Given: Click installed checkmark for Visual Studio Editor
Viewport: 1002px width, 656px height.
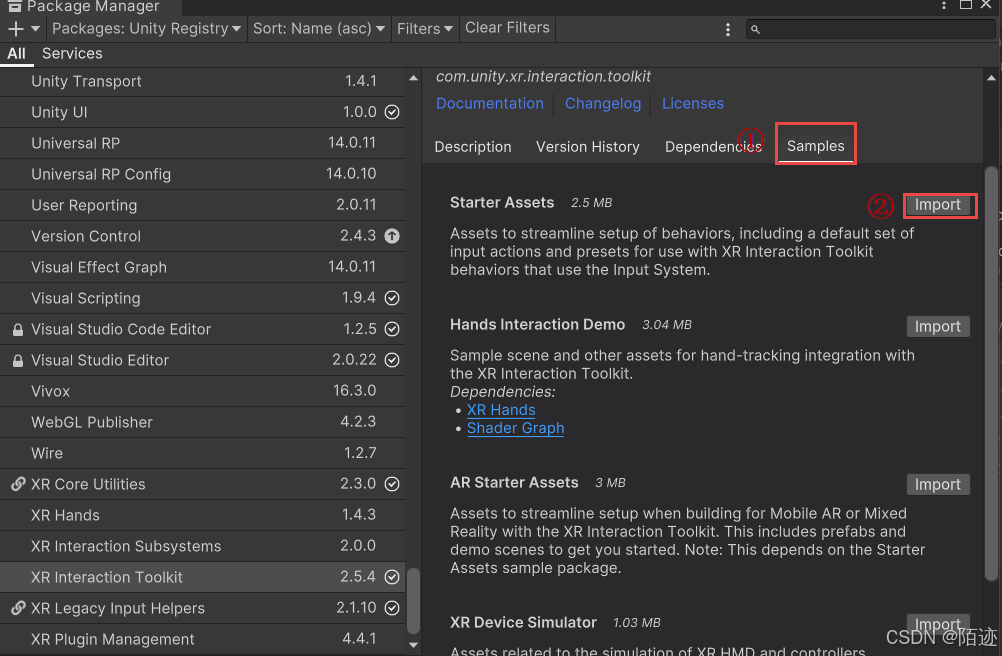Looking at the screenshot, I should coord(392,360).
